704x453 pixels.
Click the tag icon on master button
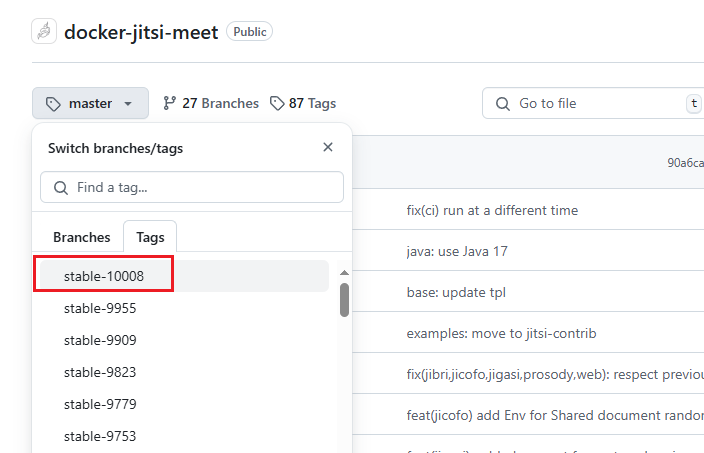click(53, 104)
